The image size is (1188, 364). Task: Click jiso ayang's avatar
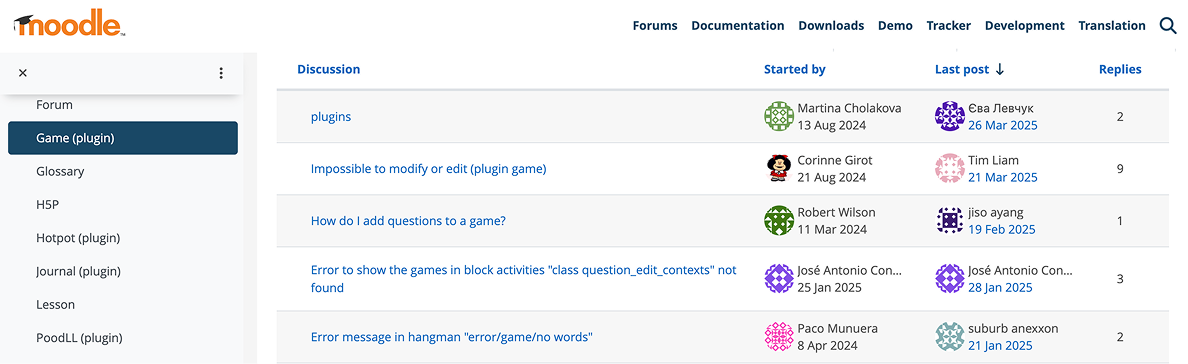949,220
